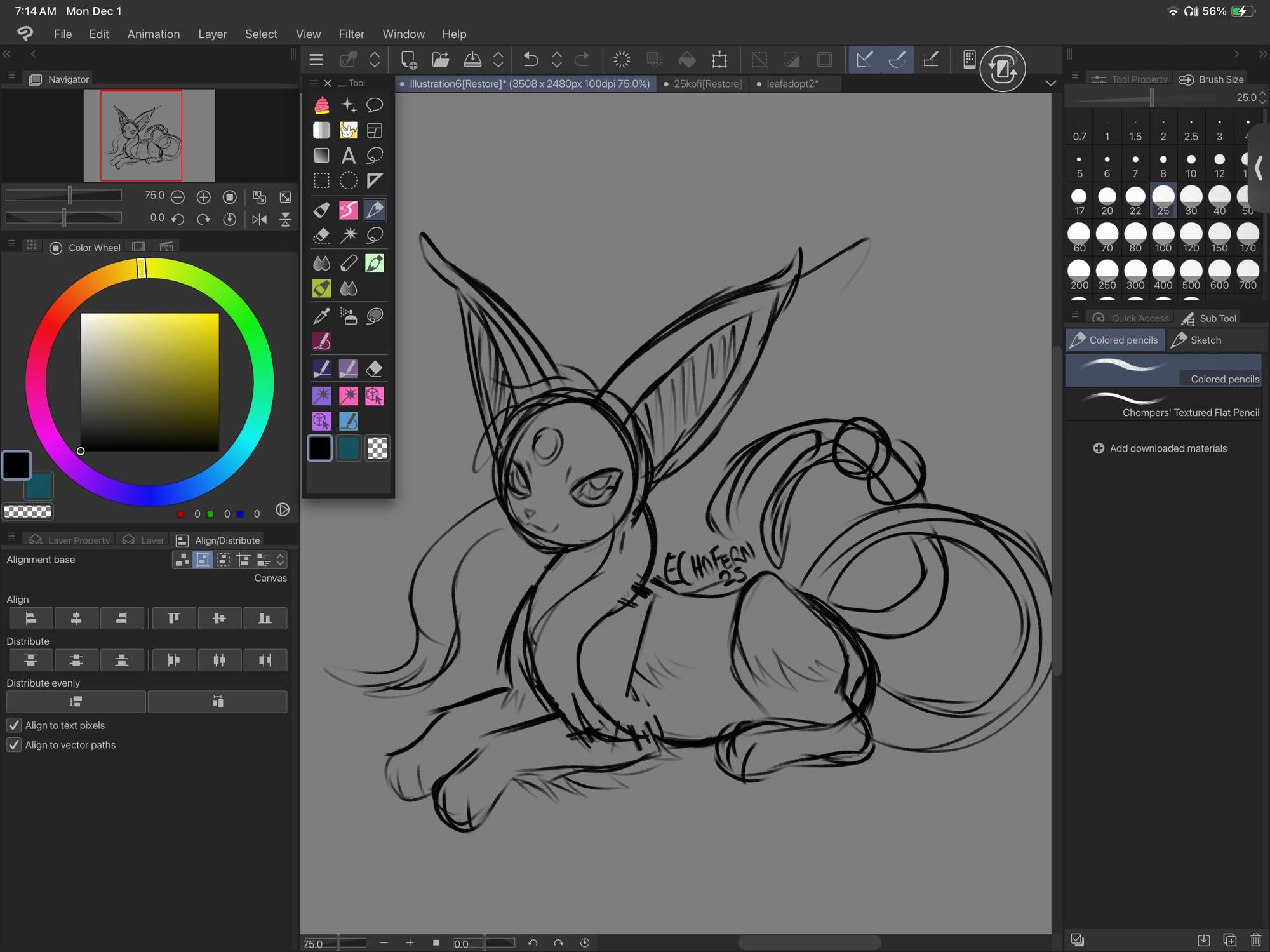
Task: Uncheck Align to text pixels
Action: pos(14,725)
